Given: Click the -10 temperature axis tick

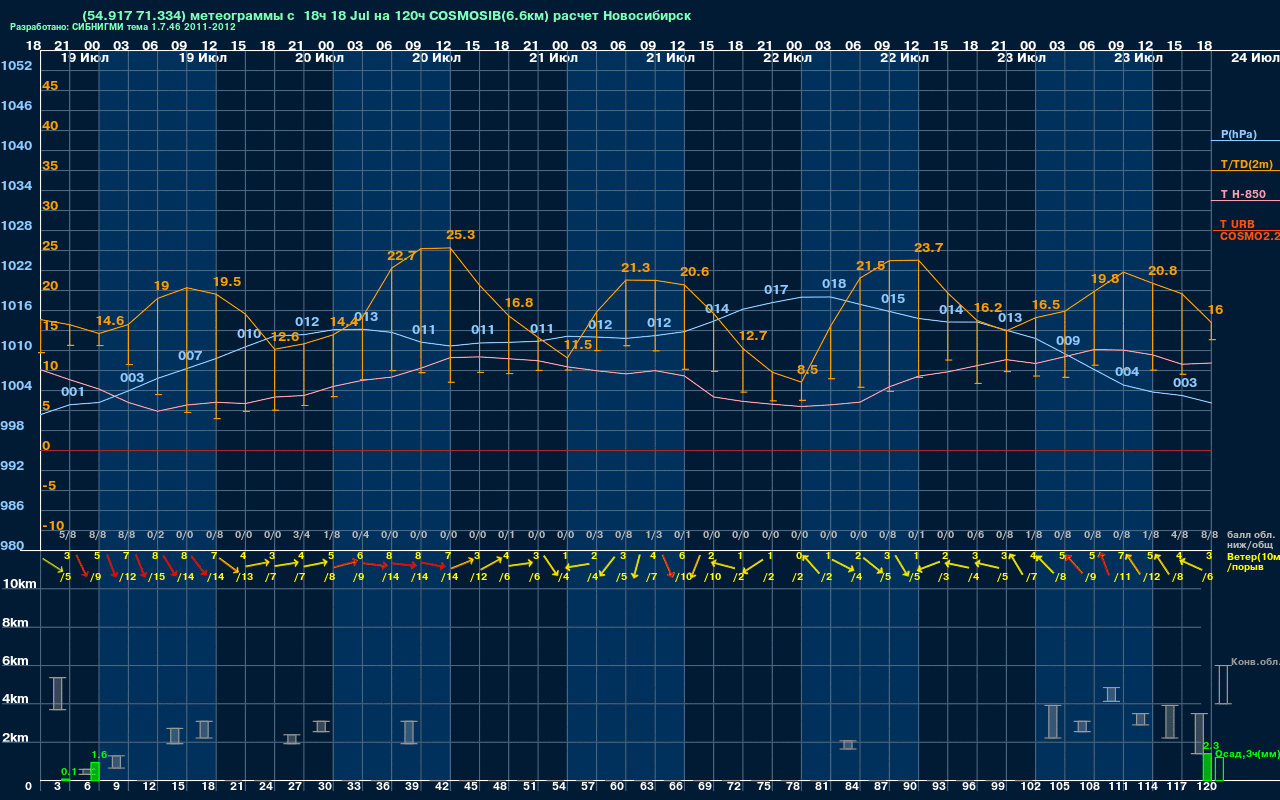Looking at the screenshot, I should (x=53, y=526).
